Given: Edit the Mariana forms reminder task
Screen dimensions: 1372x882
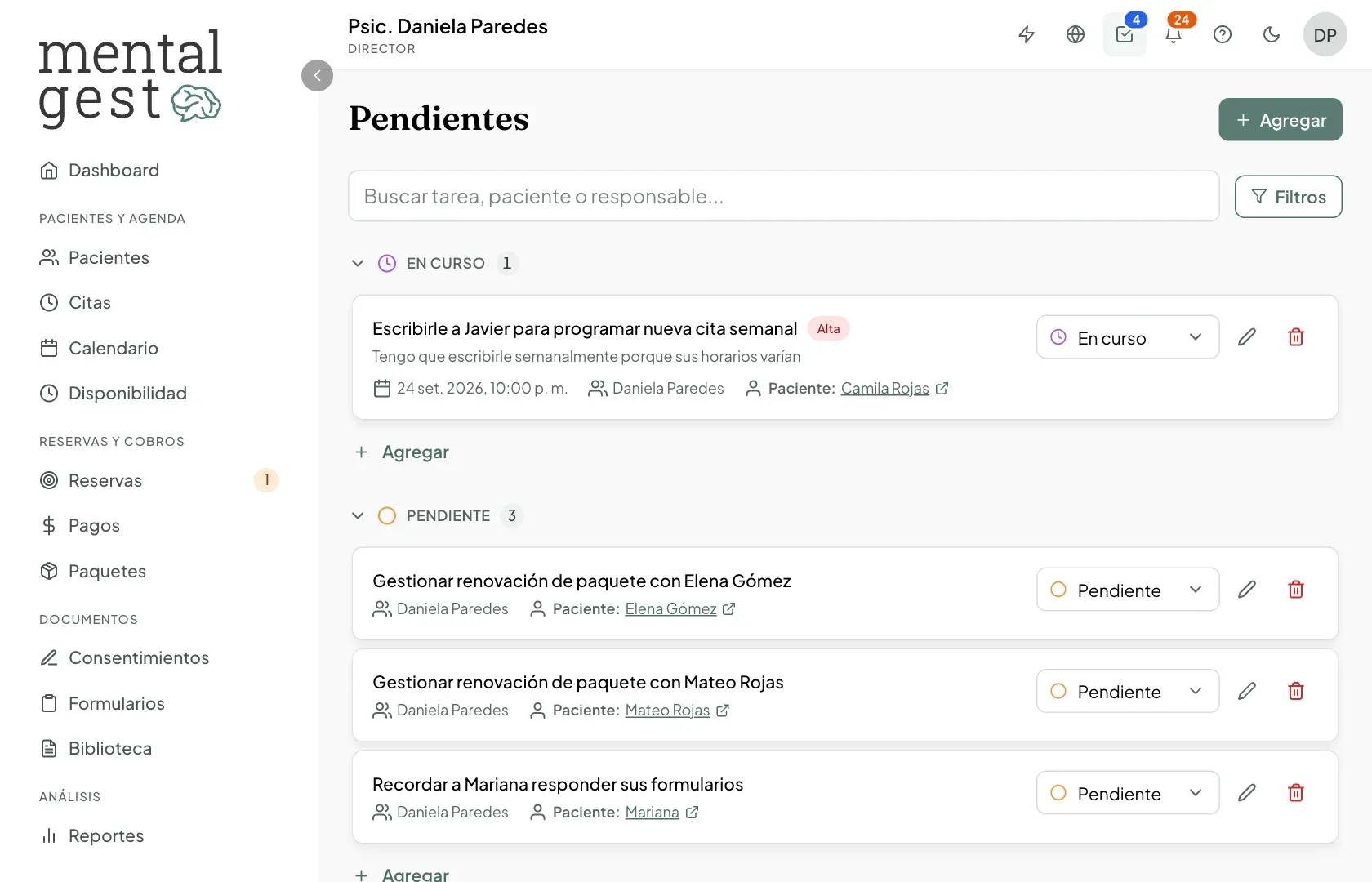Looking at the screenshot, I should (x=1247, y=793).
